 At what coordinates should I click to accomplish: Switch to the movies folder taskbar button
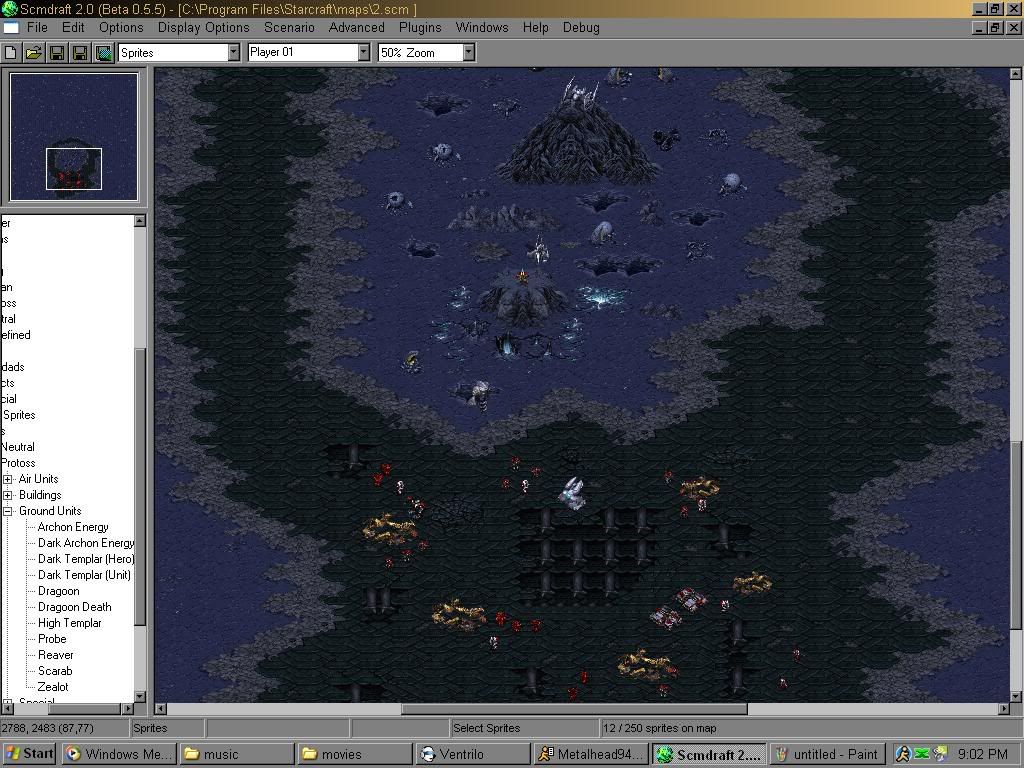pos(356,754)
